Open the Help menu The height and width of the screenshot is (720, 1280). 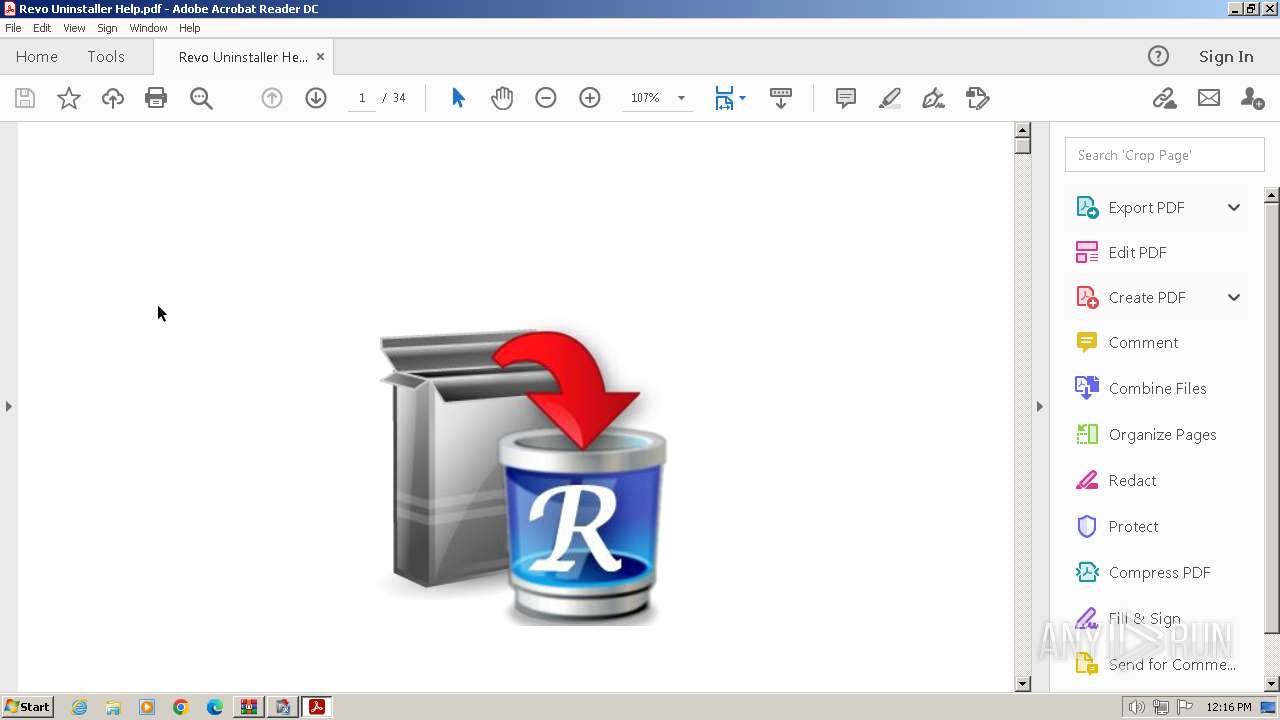(189, 28)
